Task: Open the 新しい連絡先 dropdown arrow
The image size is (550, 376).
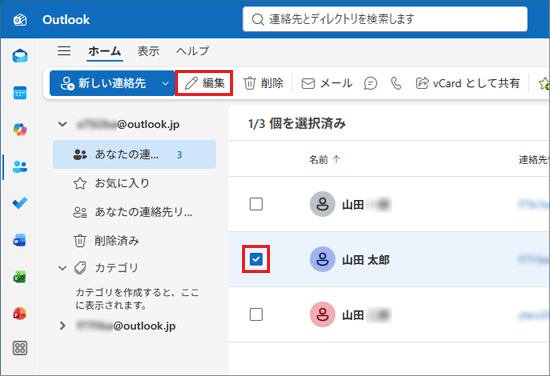Action: (165, 83)
